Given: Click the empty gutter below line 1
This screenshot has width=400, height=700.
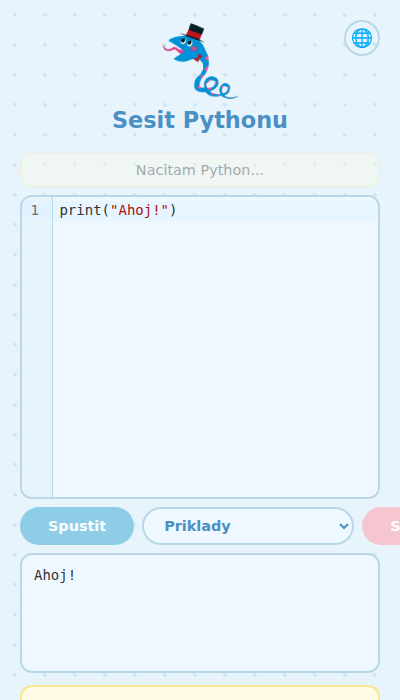Looking at the screenshot, I should [37, 357].
